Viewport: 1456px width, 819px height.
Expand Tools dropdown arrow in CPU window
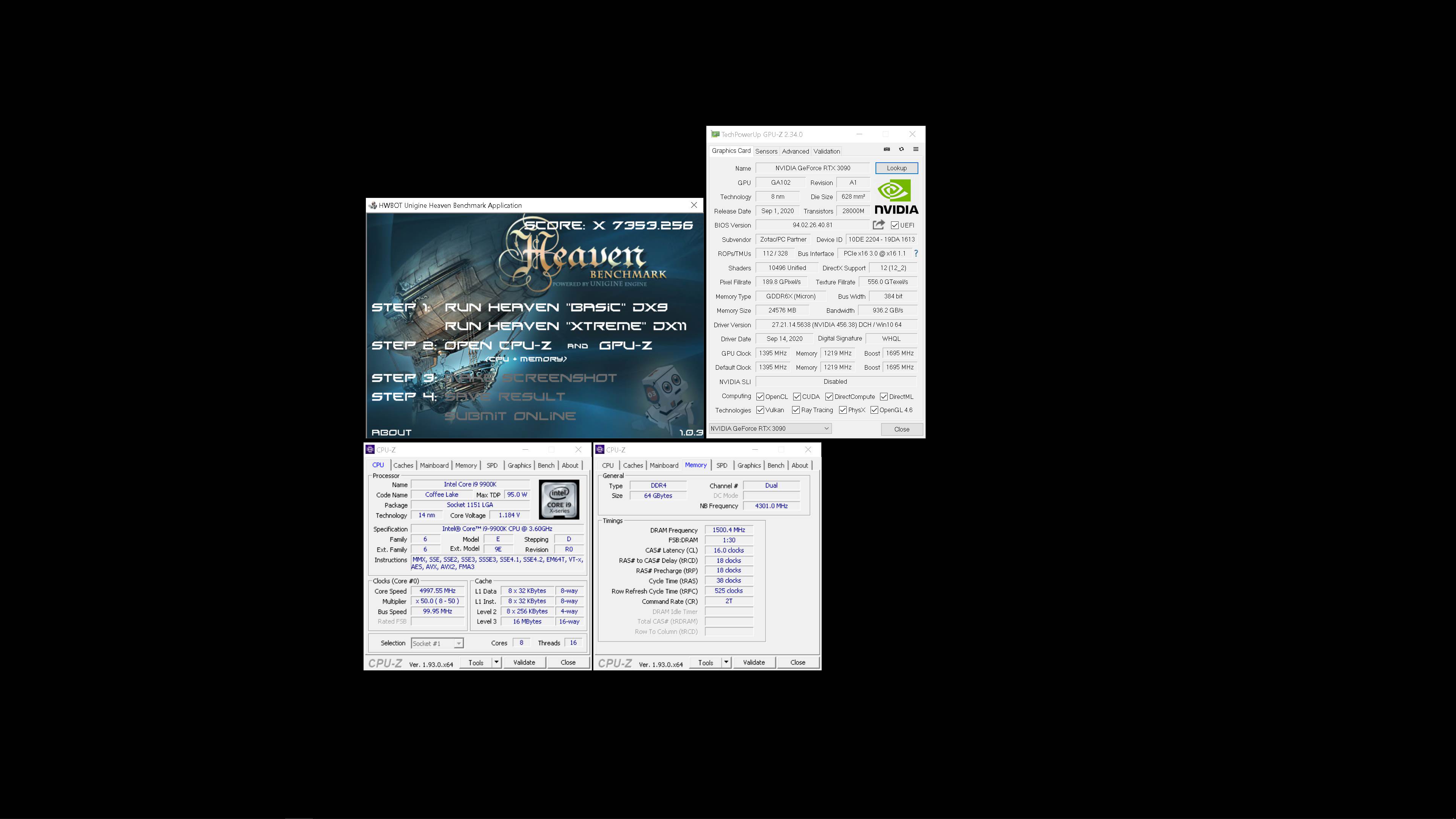pyautogui.click(x=496, y=662)
